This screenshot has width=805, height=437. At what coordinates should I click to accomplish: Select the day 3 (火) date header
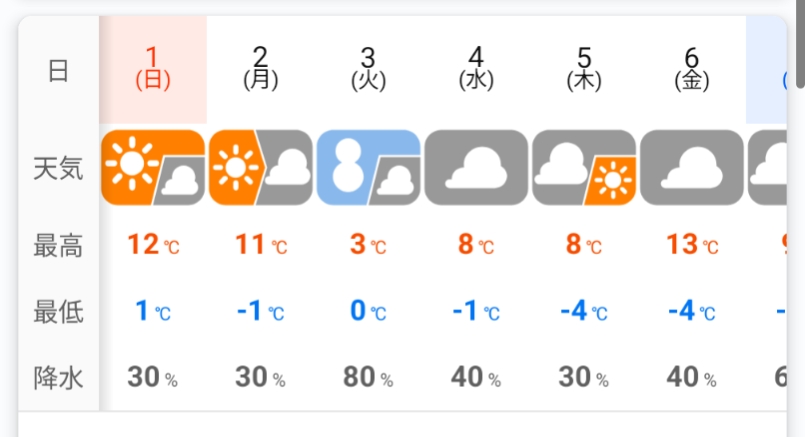(x=369, y=69)
